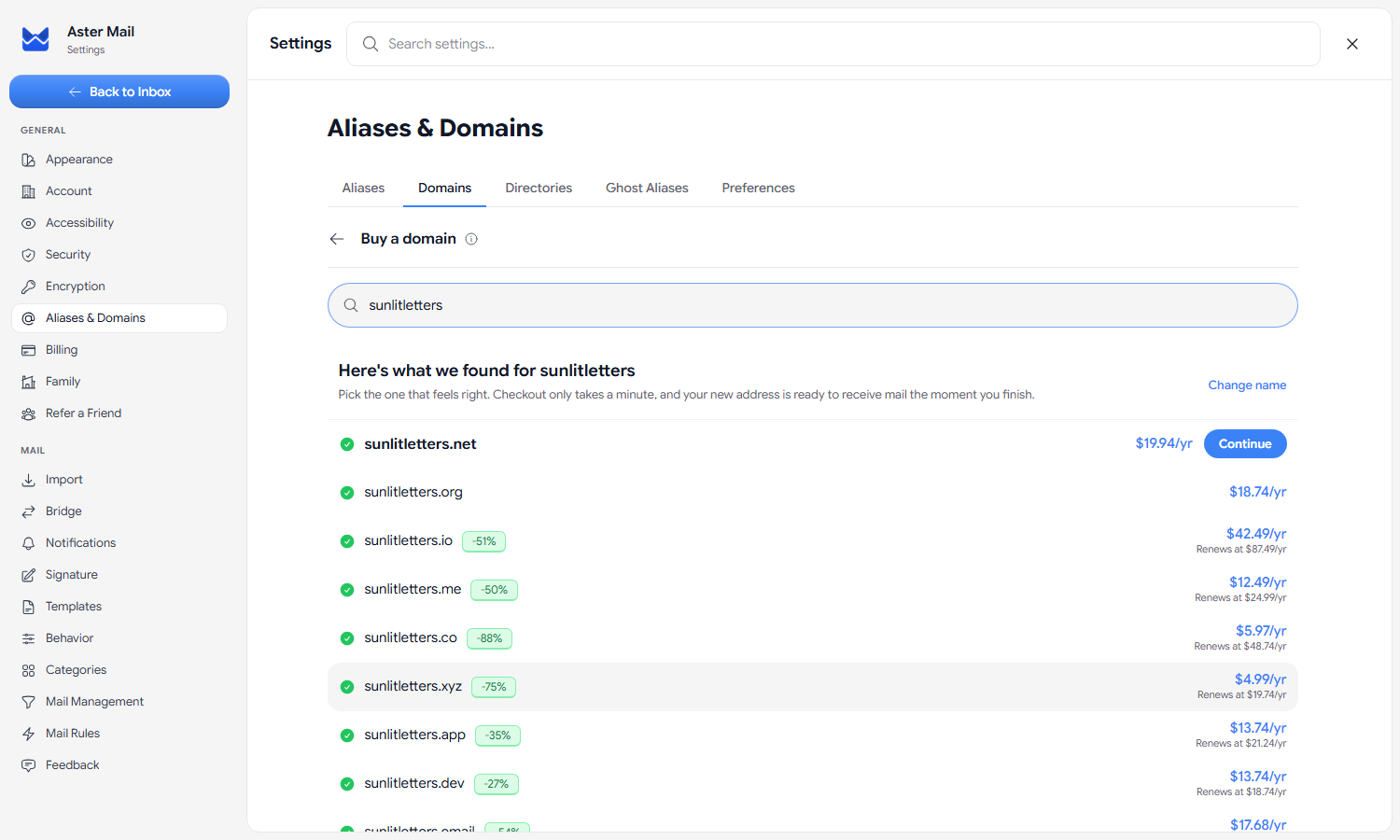This screenshot has width=1400, height=840.
Task: Select the sunlitletters.xyz domain row
Action: click(812, 687)
